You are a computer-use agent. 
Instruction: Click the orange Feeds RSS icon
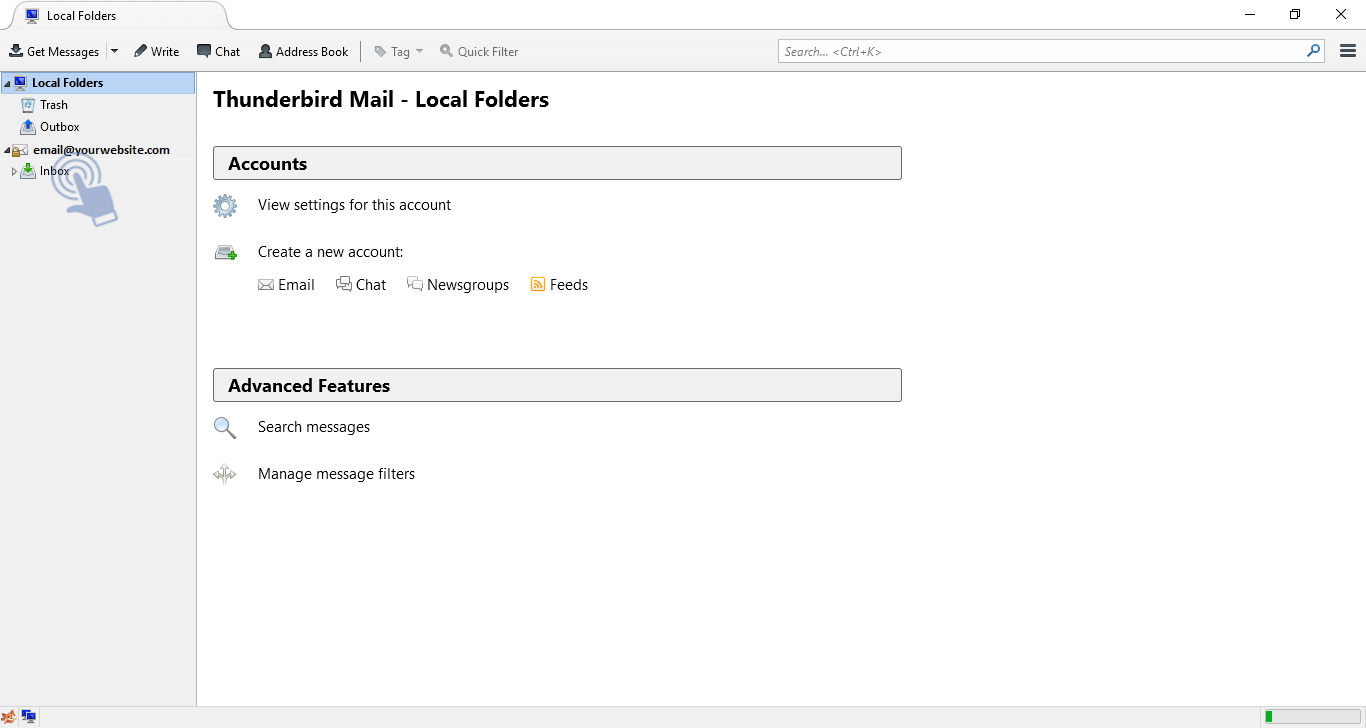[x=538, y=285]
